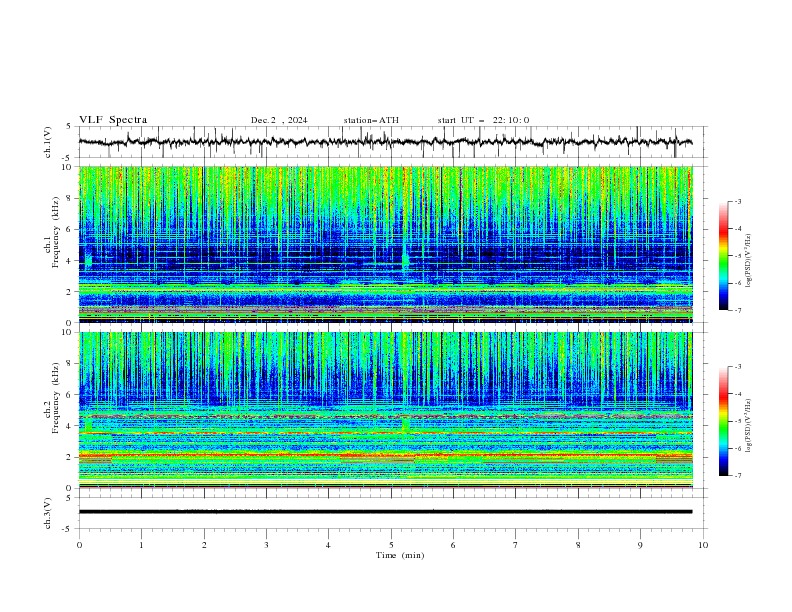
Task: Click the "6" tick on the time axis
Action: pos(453,545)
